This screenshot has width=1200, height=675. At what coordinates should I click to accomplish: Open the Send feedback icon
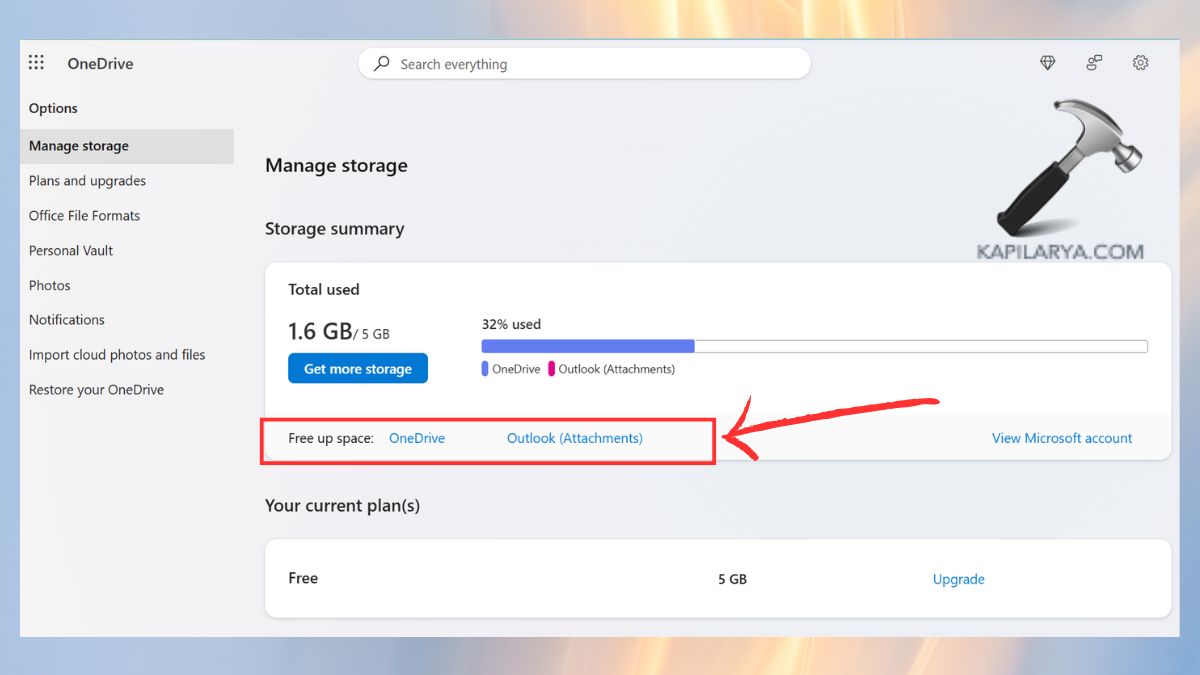(1094, 62)
